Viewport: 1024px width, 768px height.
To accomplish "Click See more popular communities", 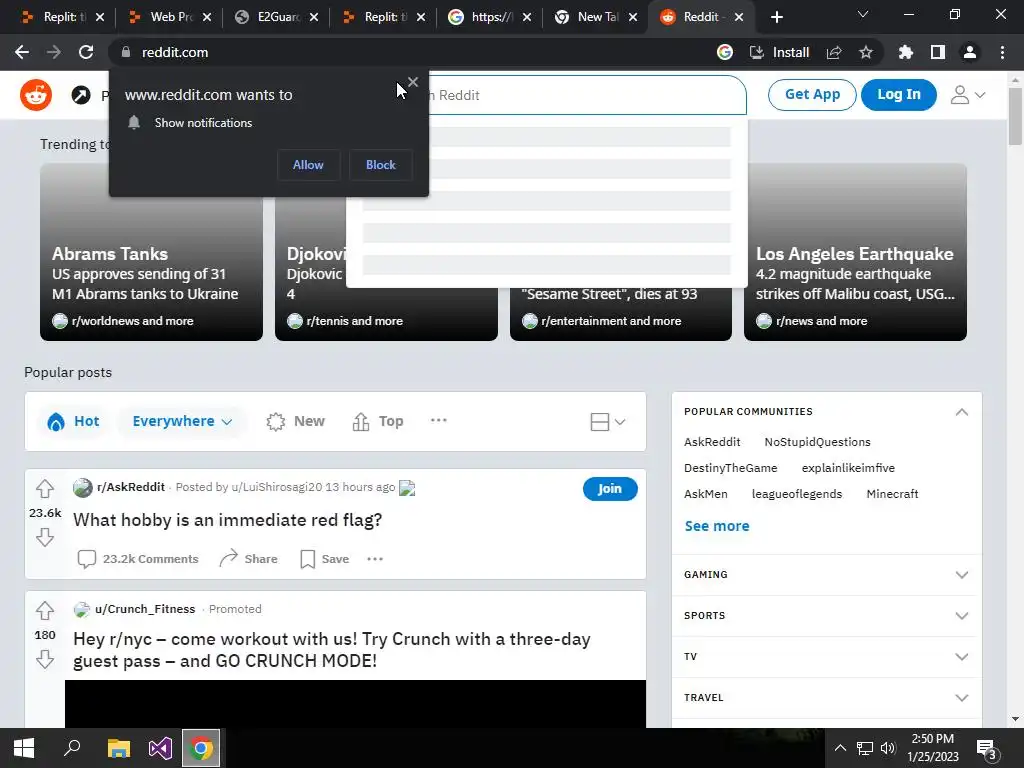I will coord(717,526).
